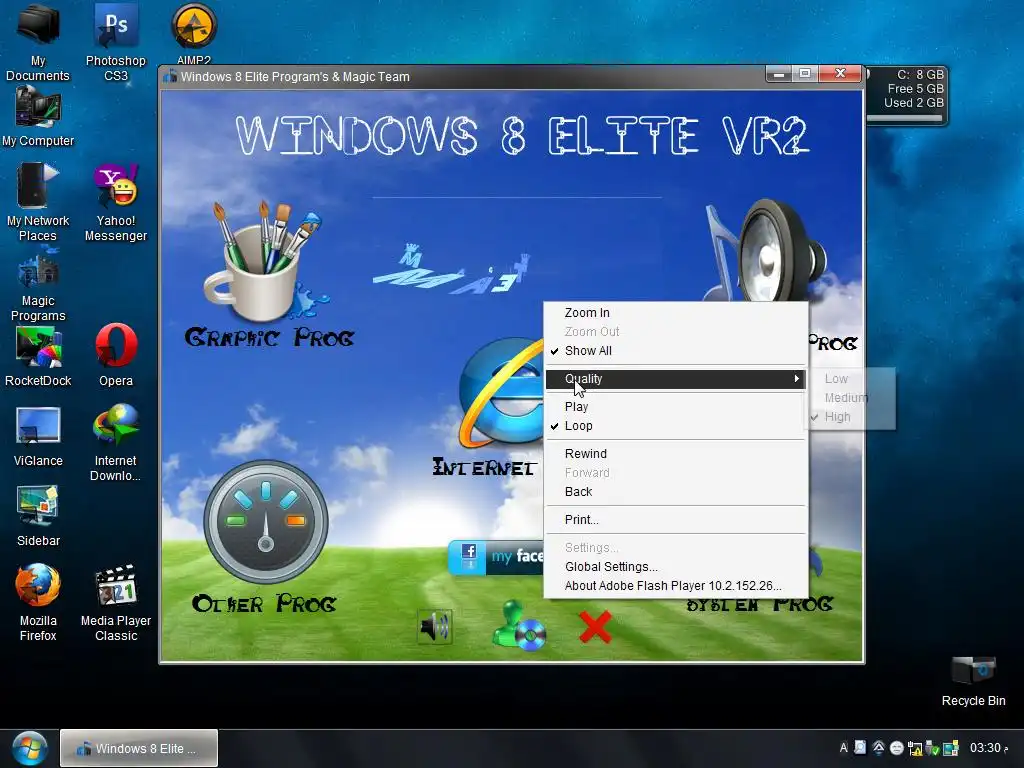
Task: Click the red X exit icon
Action: [595, 627]
